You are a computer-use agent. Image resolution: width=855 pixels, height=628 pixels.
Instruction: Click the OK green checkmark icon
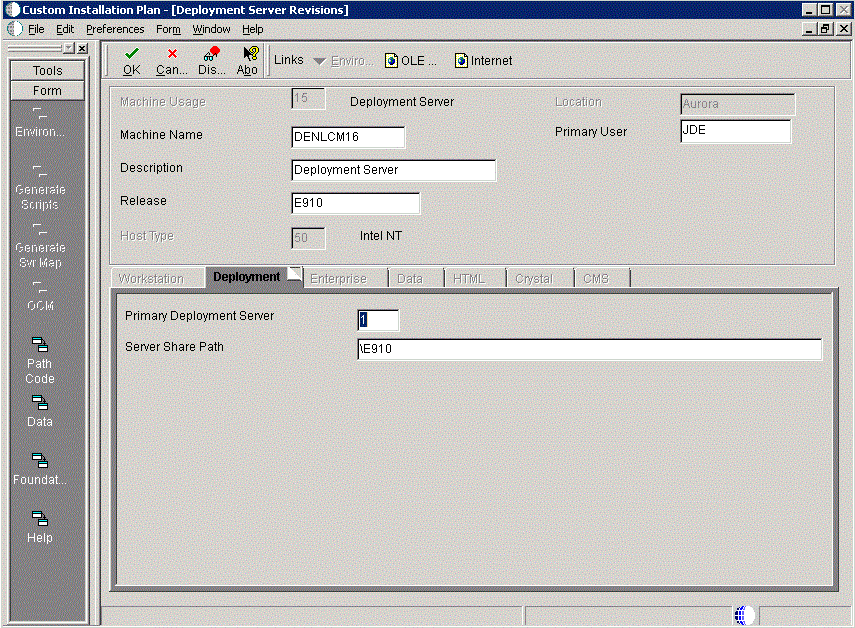click(131, 53)
